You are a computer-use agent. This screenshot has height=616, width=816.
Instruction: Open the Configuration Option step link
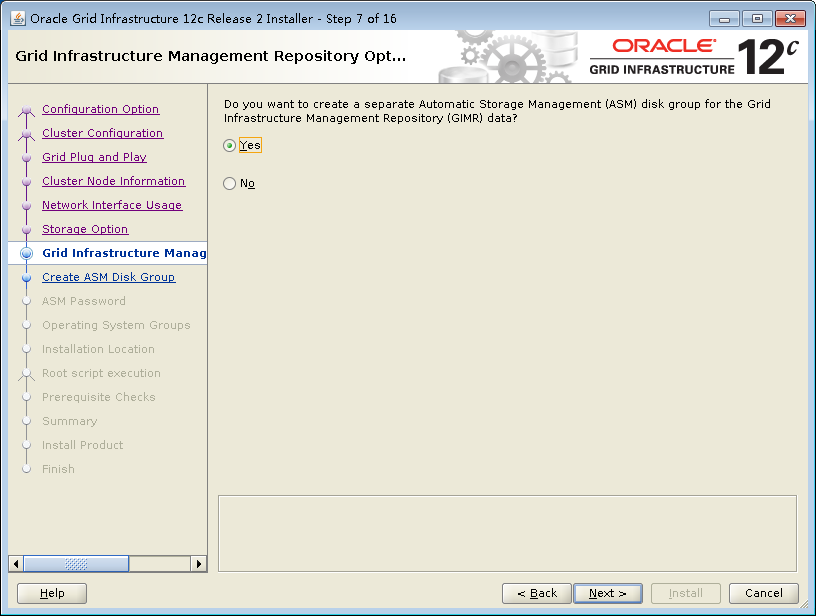click(100, 109)
